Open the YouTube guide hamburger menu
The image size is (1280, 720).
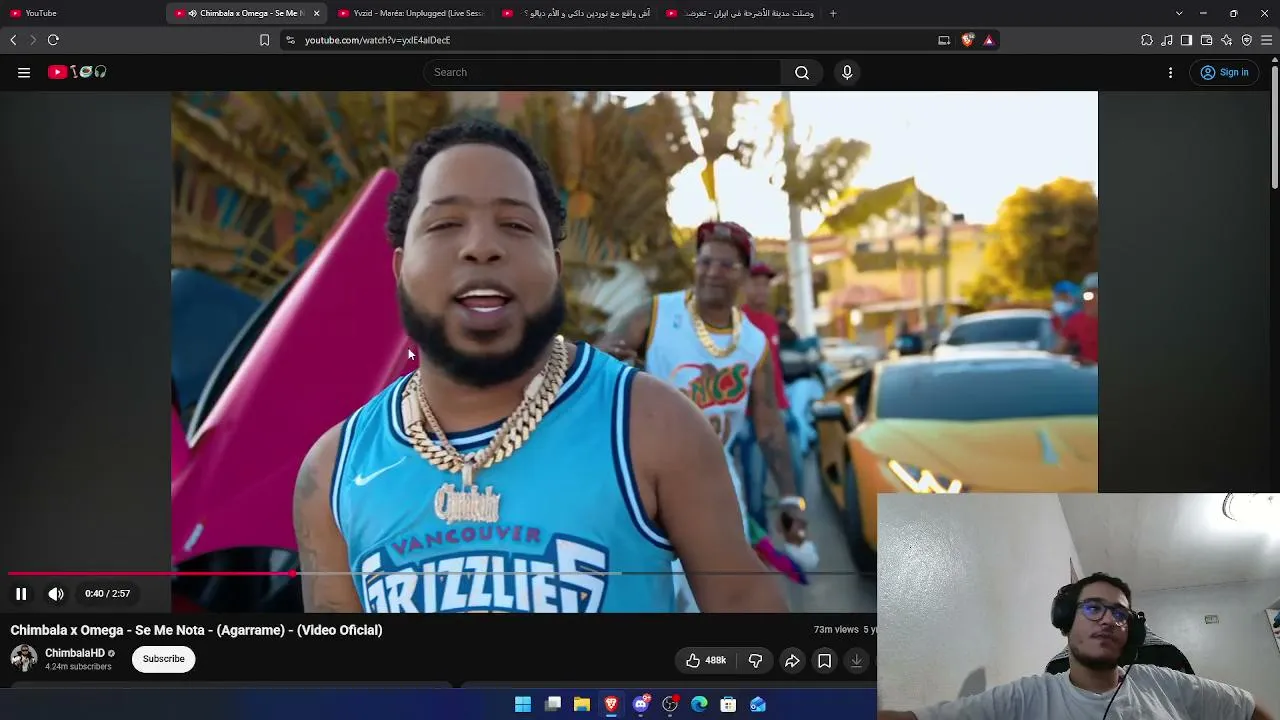coord(24,72)
